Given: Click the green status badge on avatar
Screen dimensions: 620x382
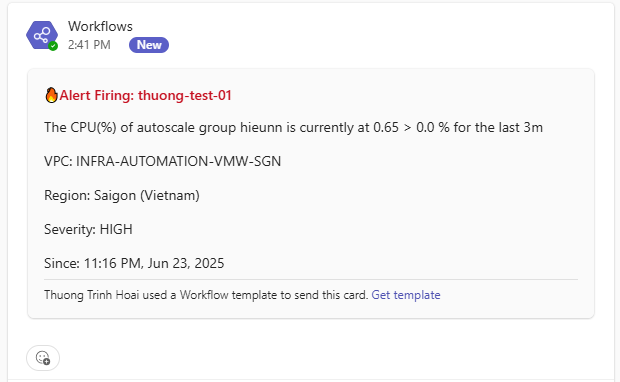Looking at the screenshot, I should pyautogui.click(x=53, y=46).
